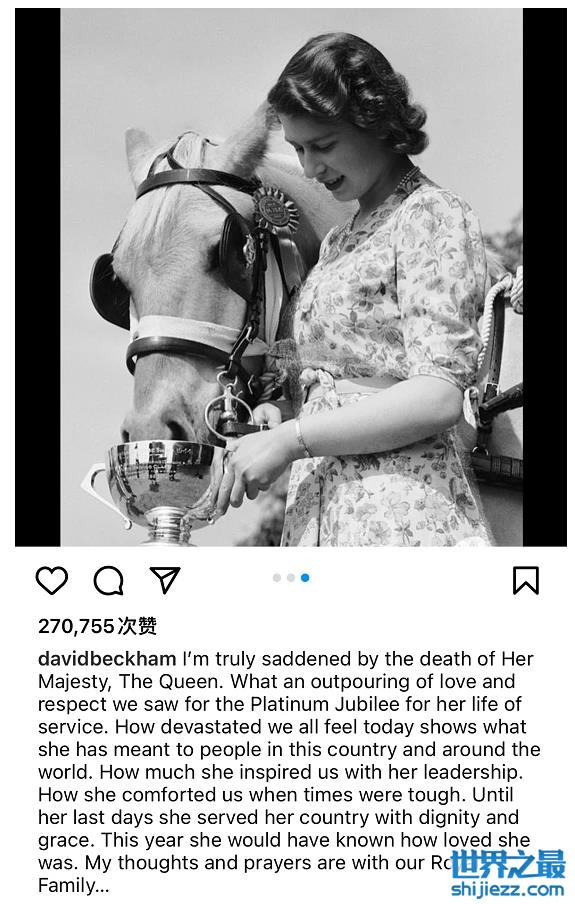
Task: View the 270,755 likes list
Action: (x=97, y=626)
